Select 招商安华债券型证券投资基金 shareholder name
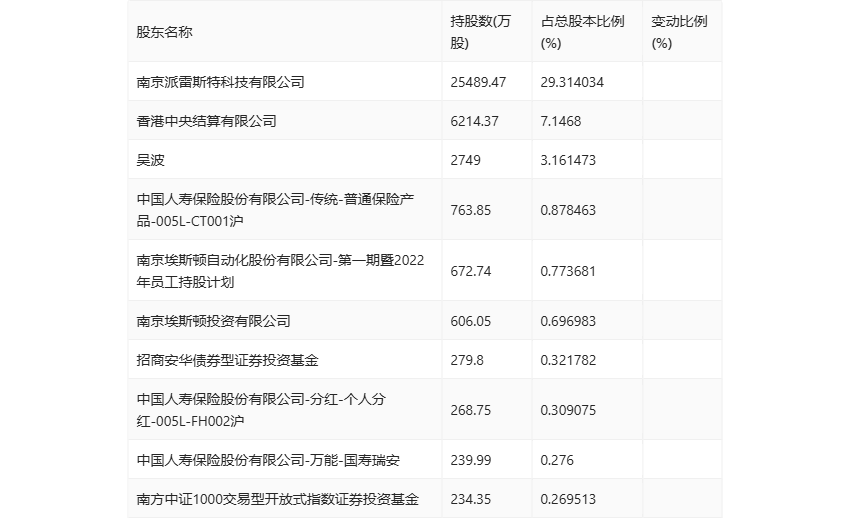Screen dimensions: 850x518 click(227, 360)
